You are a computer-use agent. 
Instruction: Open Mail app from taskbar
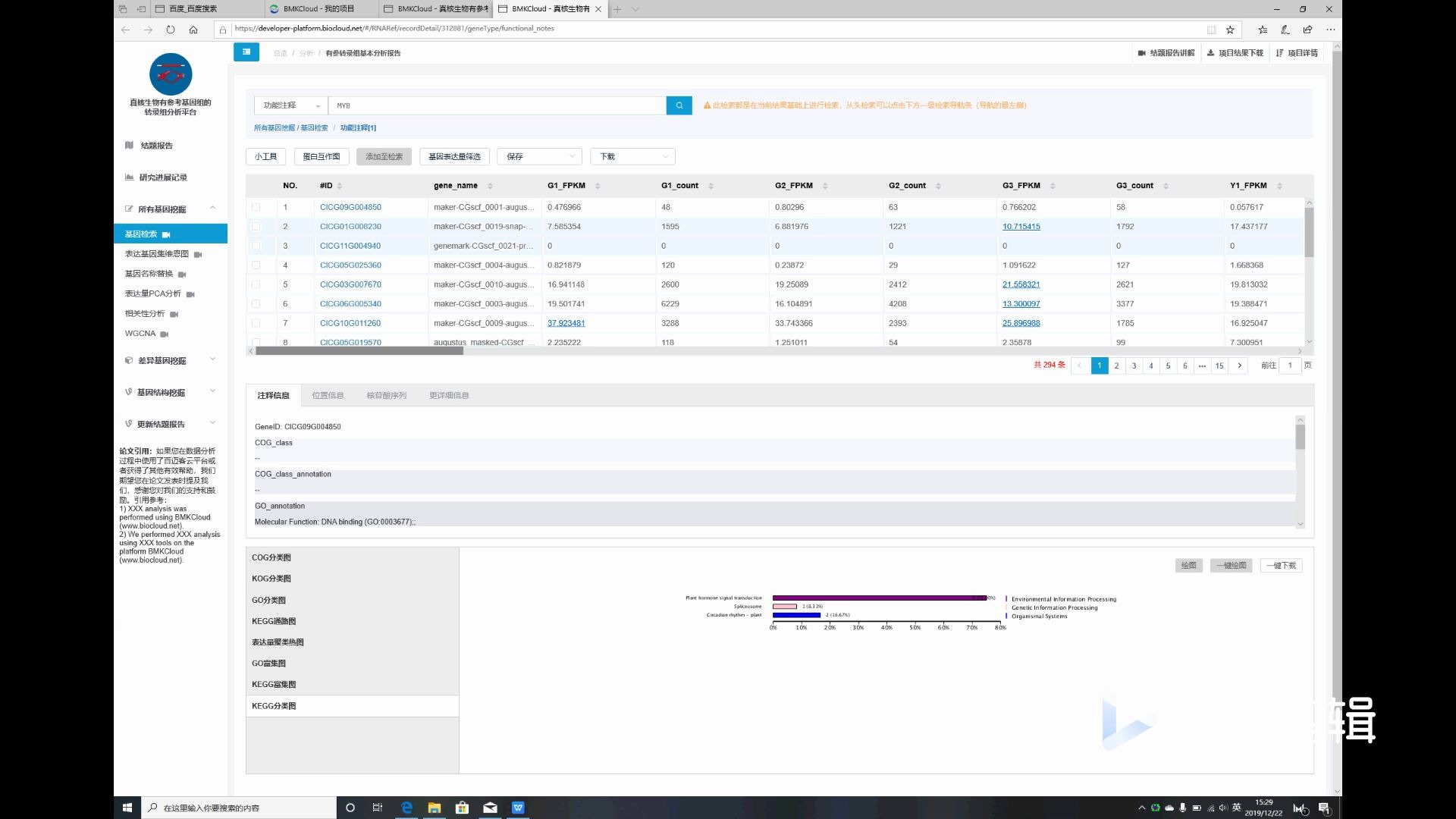(490, 808)
